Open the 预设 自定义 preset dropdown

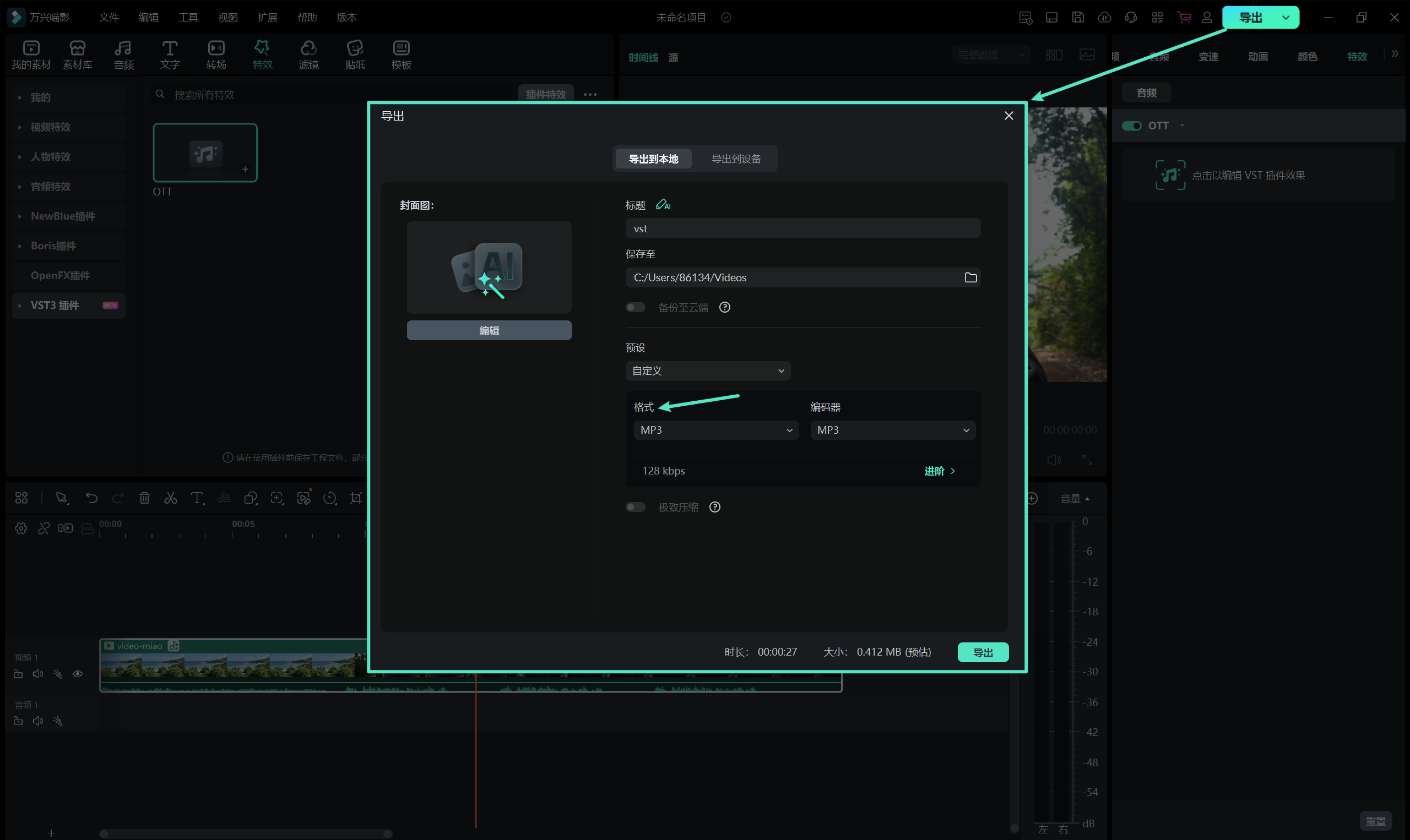point(708,371)
